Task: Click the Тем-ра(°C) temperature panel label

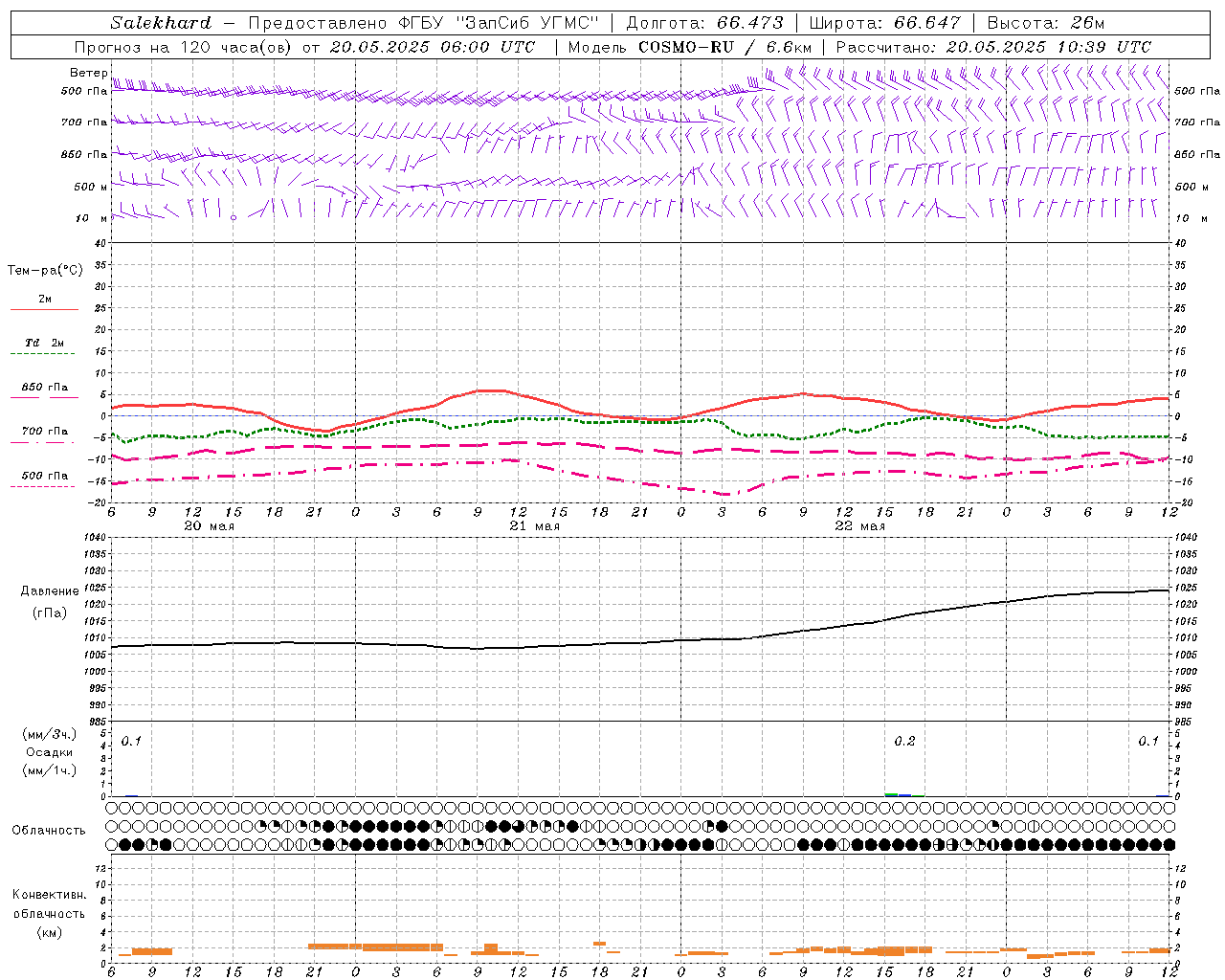Action: tap(45, 271)
